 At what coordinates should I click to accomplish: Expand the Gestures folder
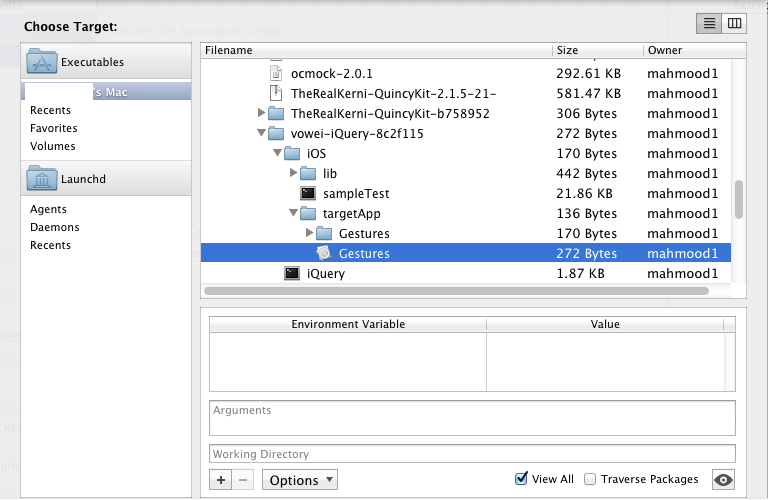pyautogui.click(x=310, y=233)
